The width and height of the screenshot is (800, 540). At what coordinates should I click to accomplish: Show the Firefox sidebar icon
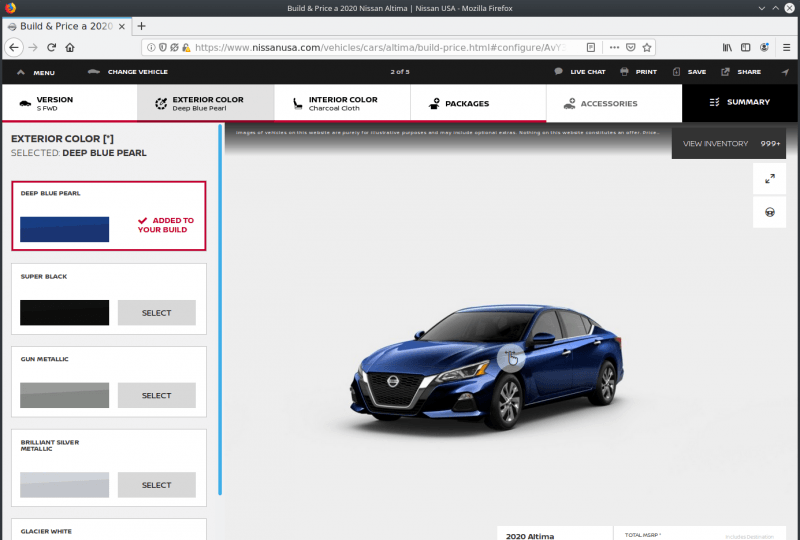click(x=745, y=47)
